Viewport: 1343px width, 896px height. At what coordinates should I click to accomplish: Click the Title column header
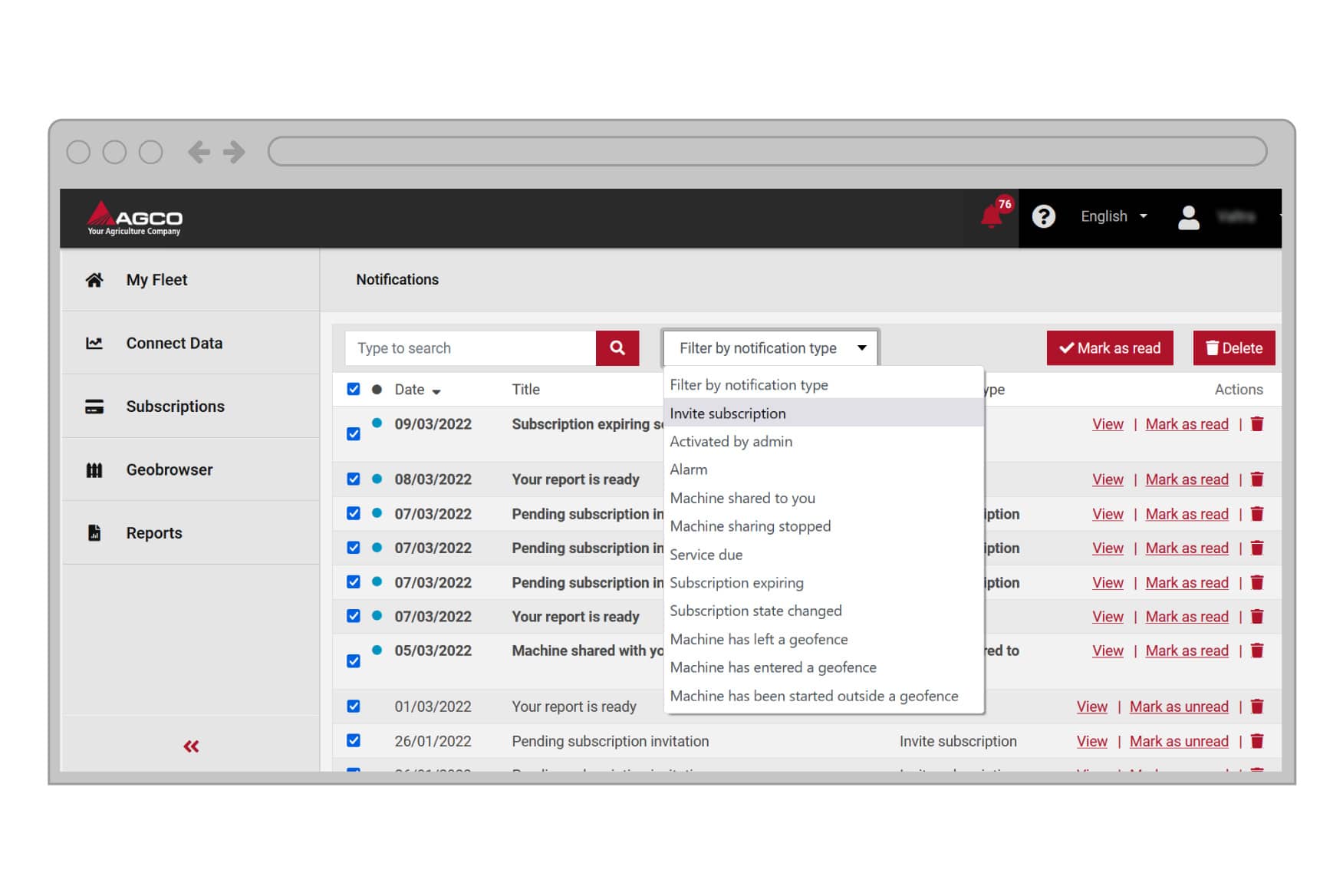coord(526,389)
